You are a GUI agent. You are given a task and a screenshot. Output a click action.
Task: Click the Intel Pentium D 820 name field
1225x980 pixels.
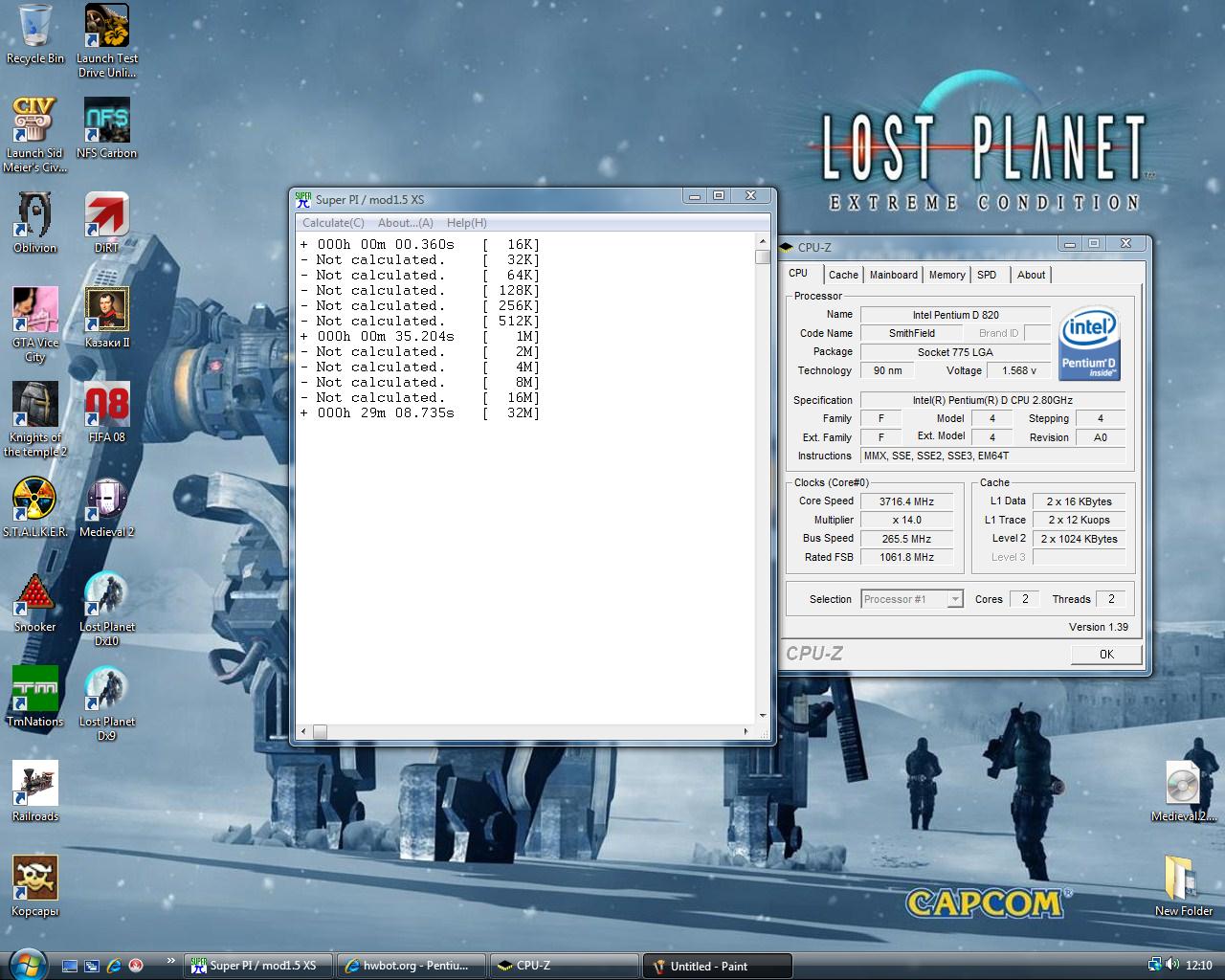(955, 315)
